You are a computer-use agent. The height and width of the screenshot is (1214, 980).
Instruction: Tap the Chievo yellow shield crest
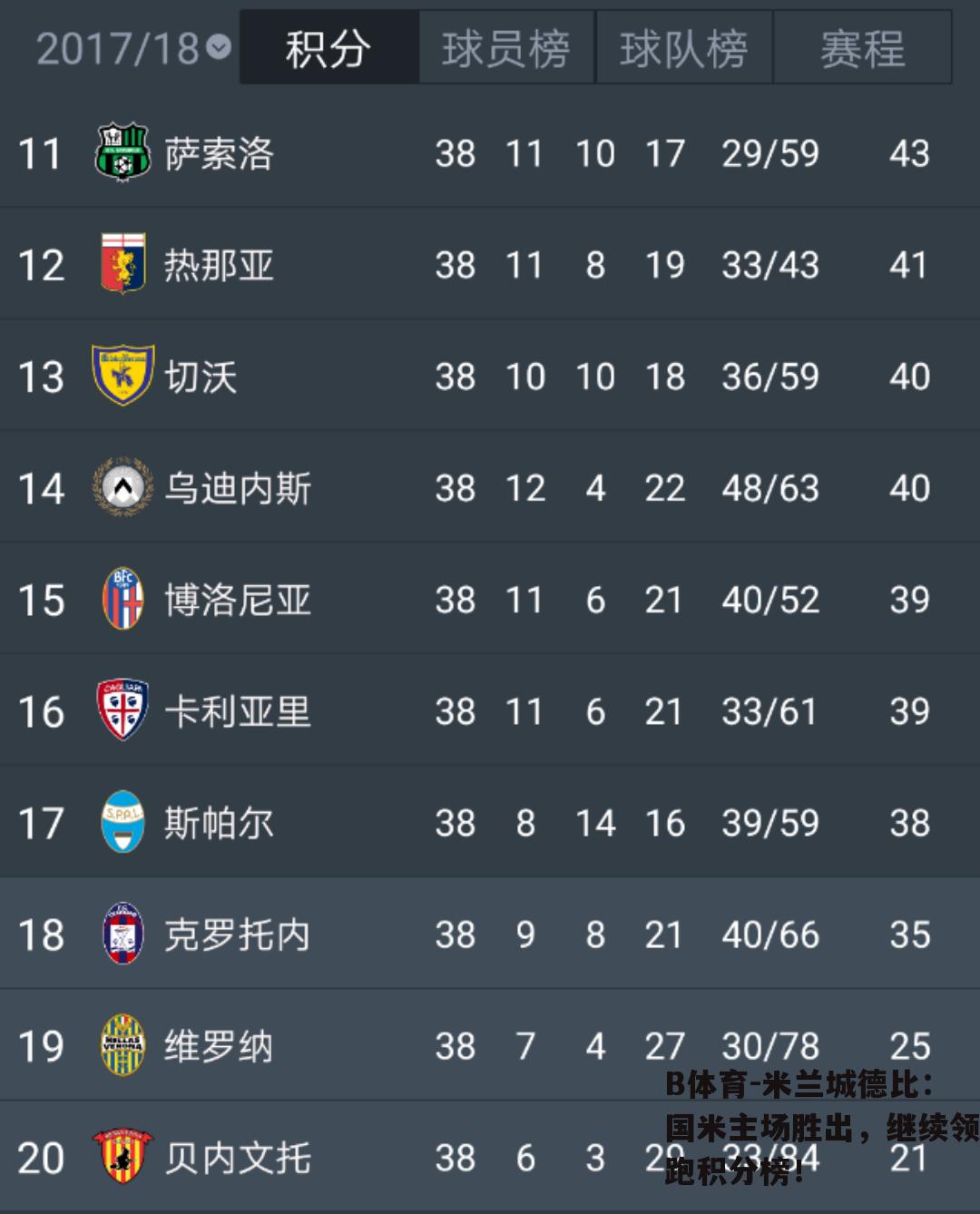[x=122, y=376]
